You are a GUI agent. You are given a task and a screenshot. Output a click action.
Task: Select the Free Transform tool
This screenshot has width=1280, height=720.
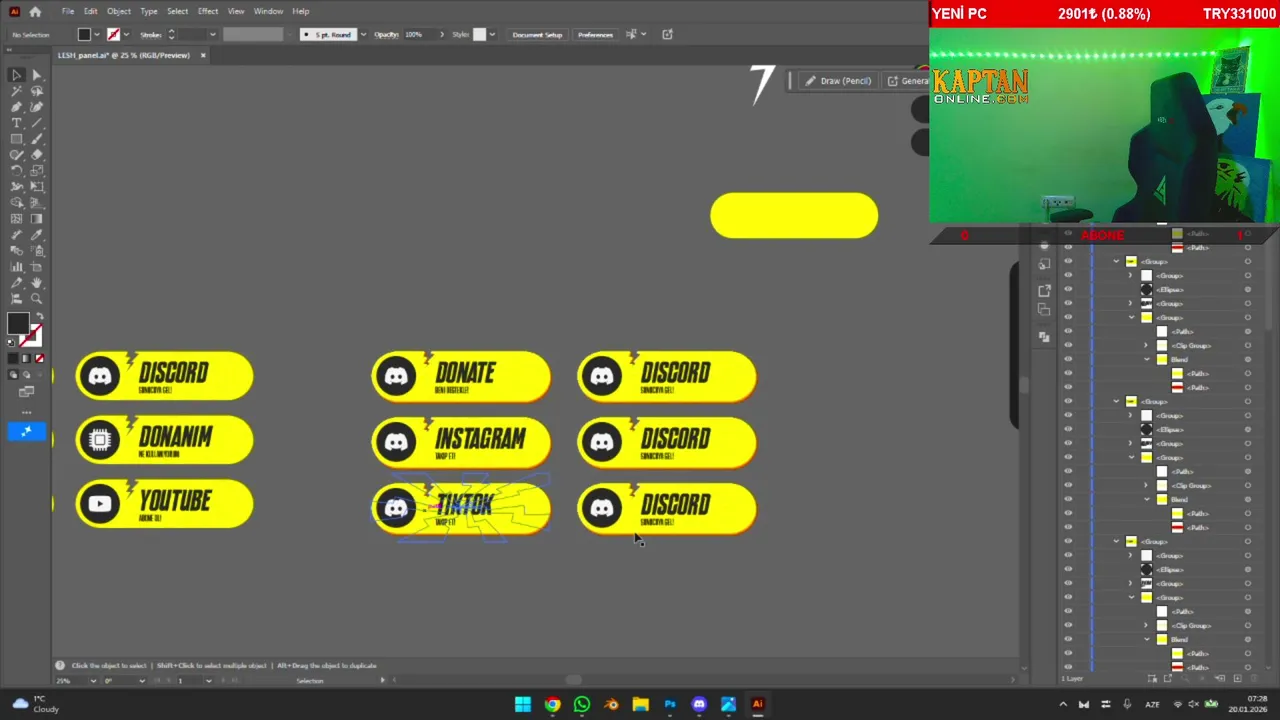[x=37, y=187]
